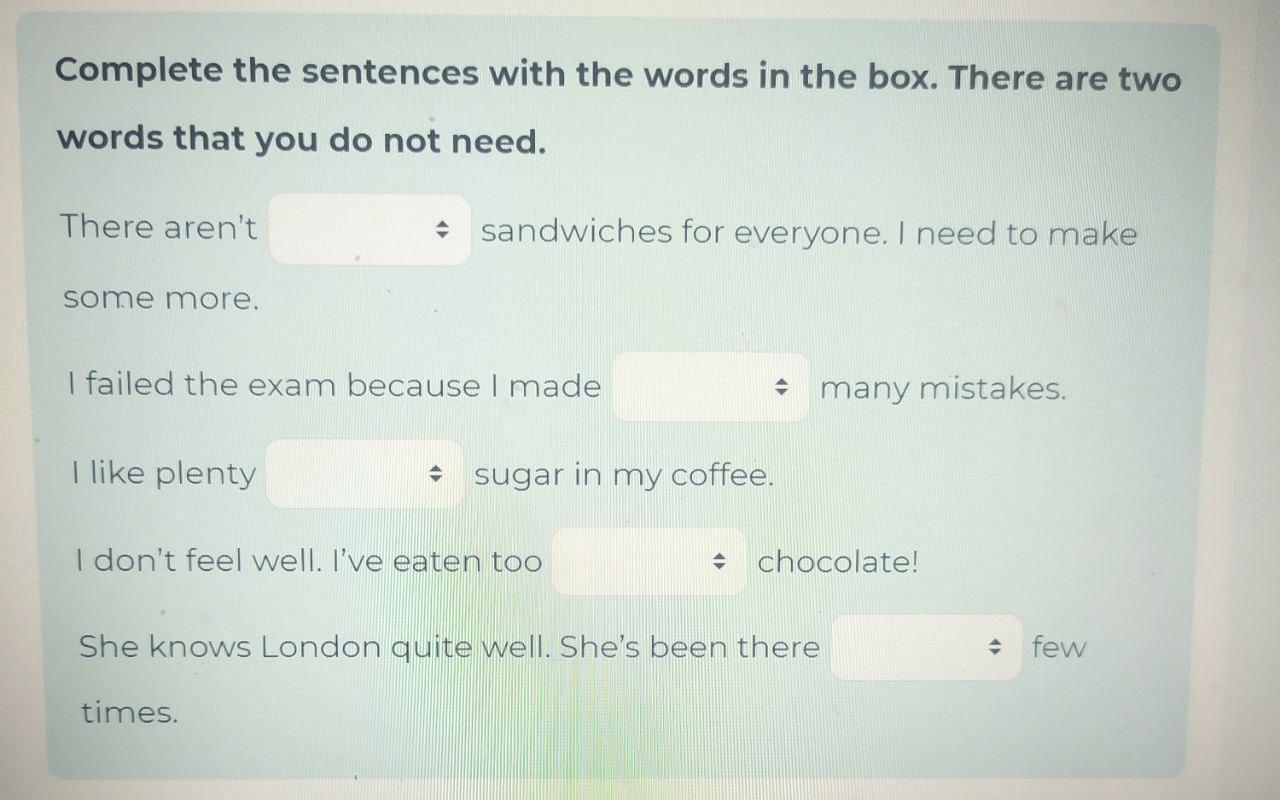This screenshot has height=800, width=1280.
Task: Click the arrows icon in the chocolate sentence dropdown
Action: [x=719, y=562]
